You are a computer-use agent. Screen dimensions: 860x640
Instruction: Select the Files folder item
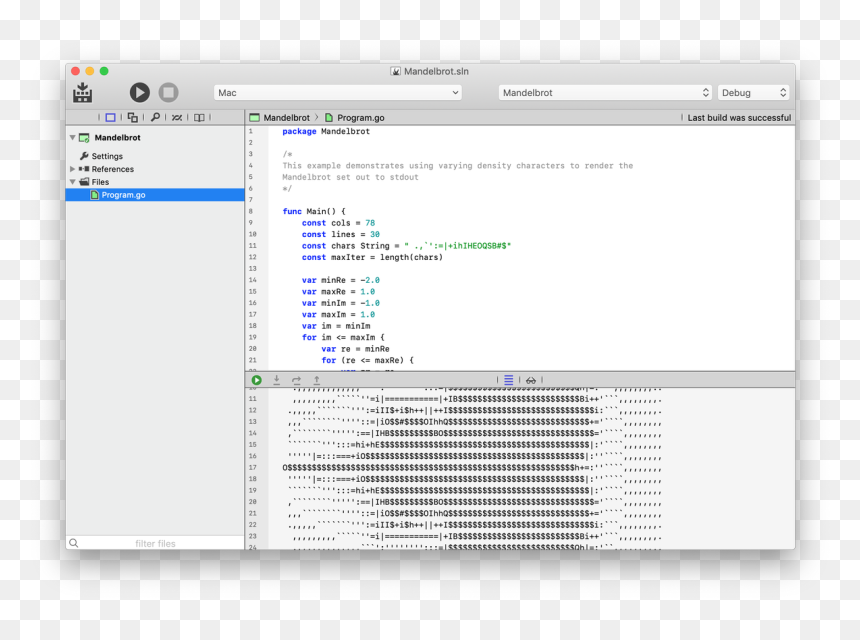pos(100,182)
